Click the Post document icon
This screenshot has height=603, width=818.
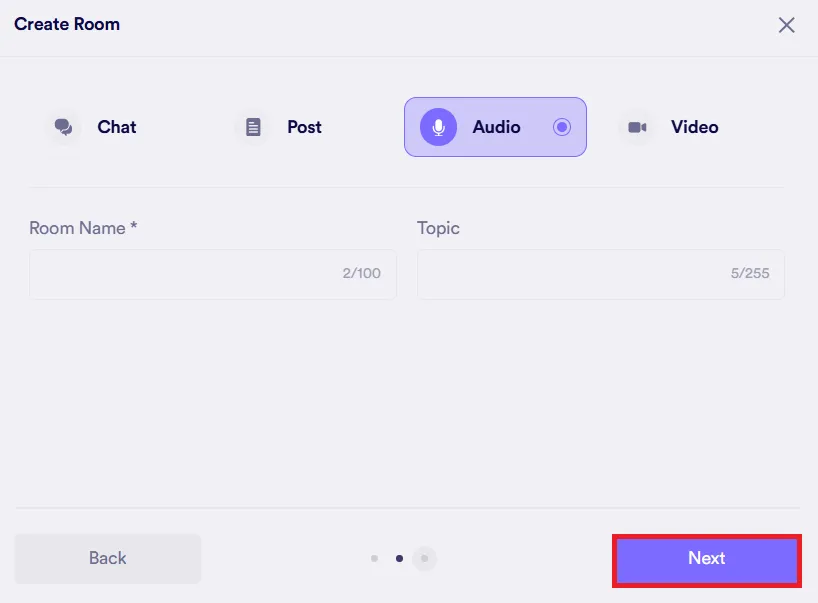tap(253, 127)
